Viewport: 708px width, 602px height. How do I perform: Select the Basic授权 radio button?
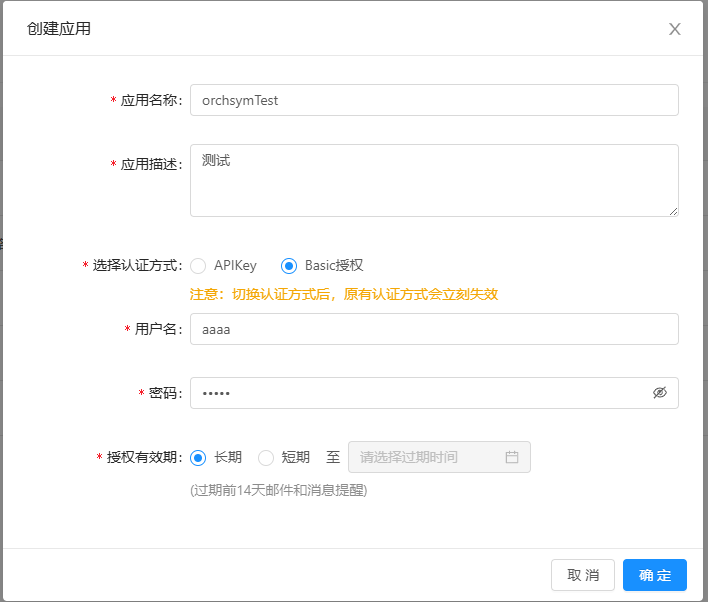click(x=289, y=266)
